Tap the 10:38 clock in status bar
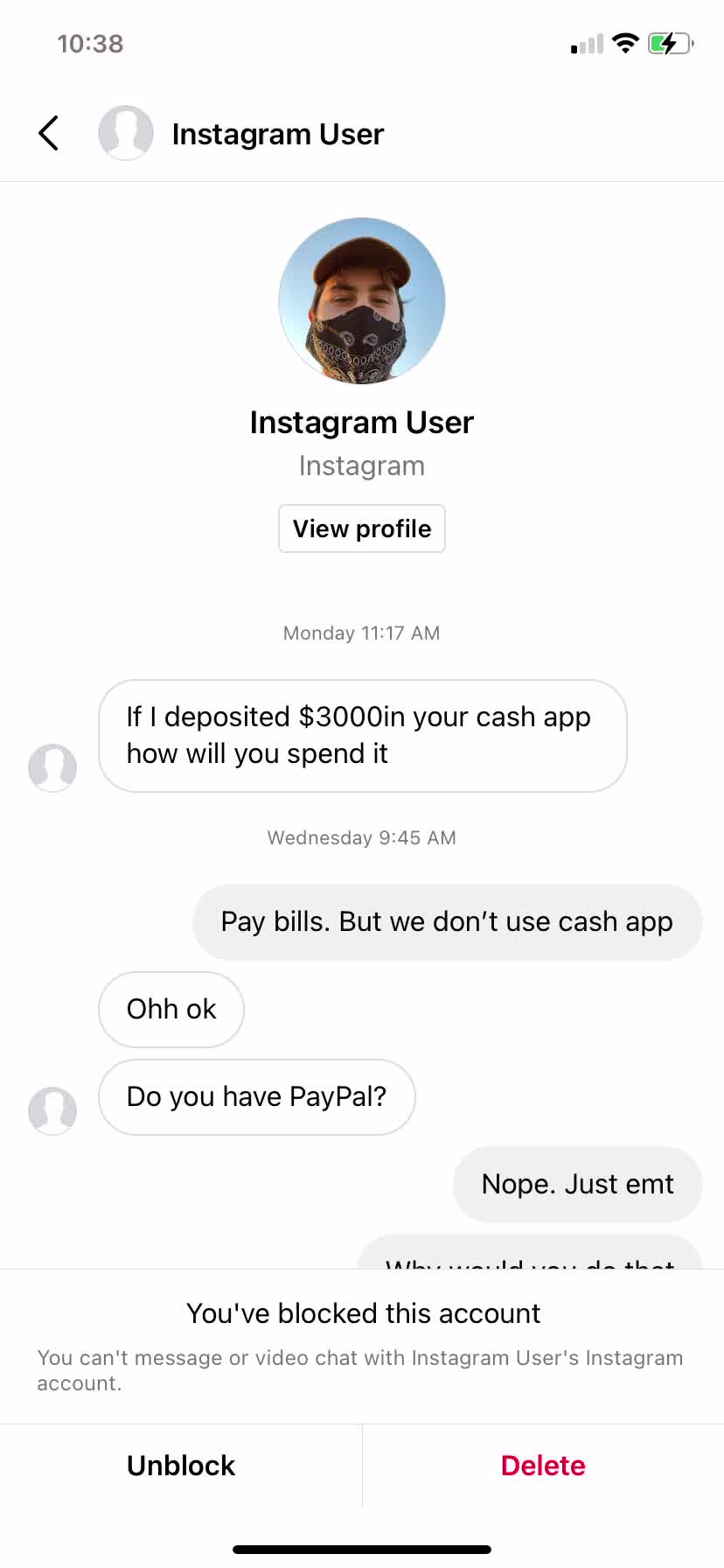The width and height of the screenshot is (724, 1568). (x=90, y=44)
